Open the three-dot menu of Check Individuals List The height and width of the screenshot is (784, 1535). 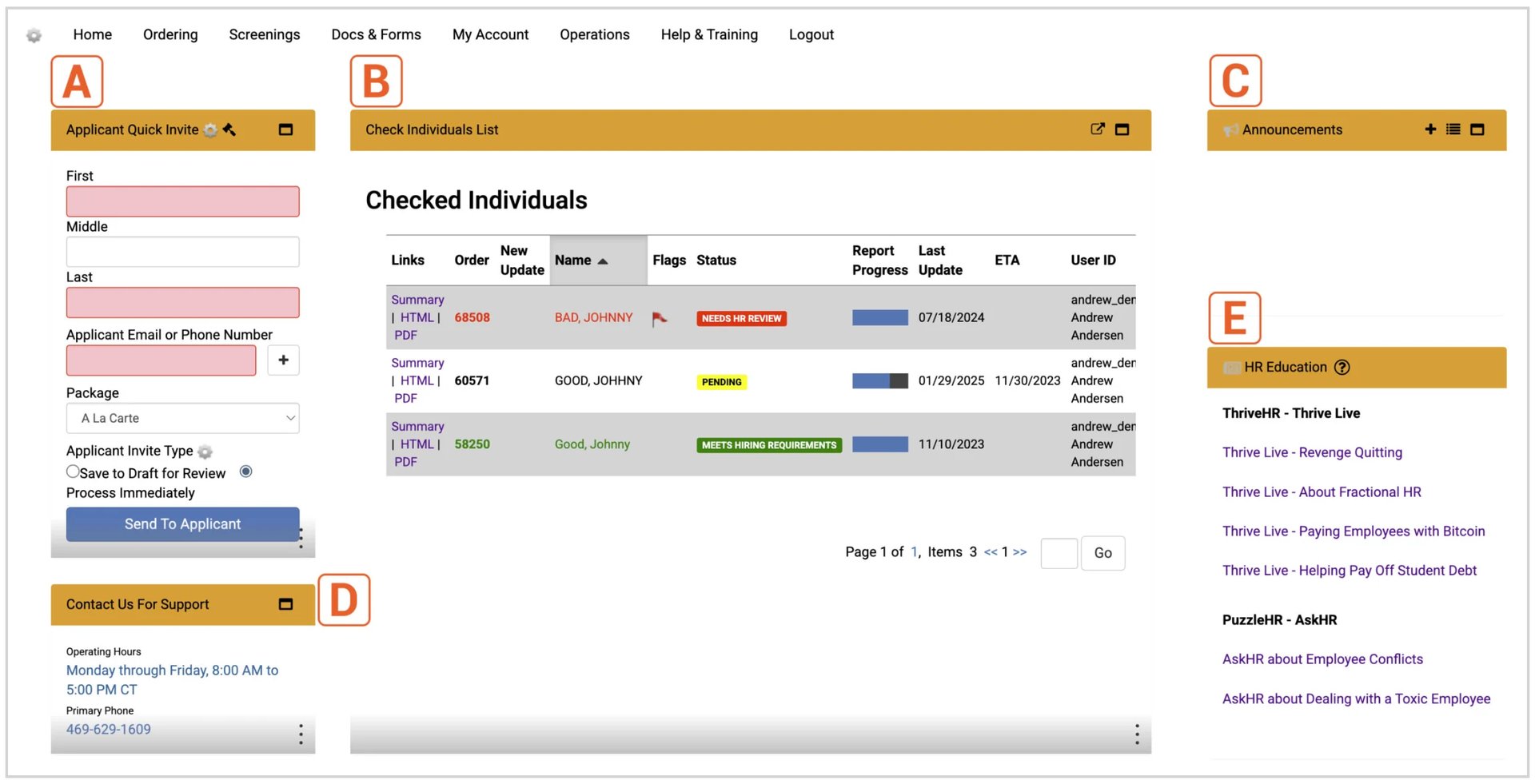click(x=1137, y=734)
